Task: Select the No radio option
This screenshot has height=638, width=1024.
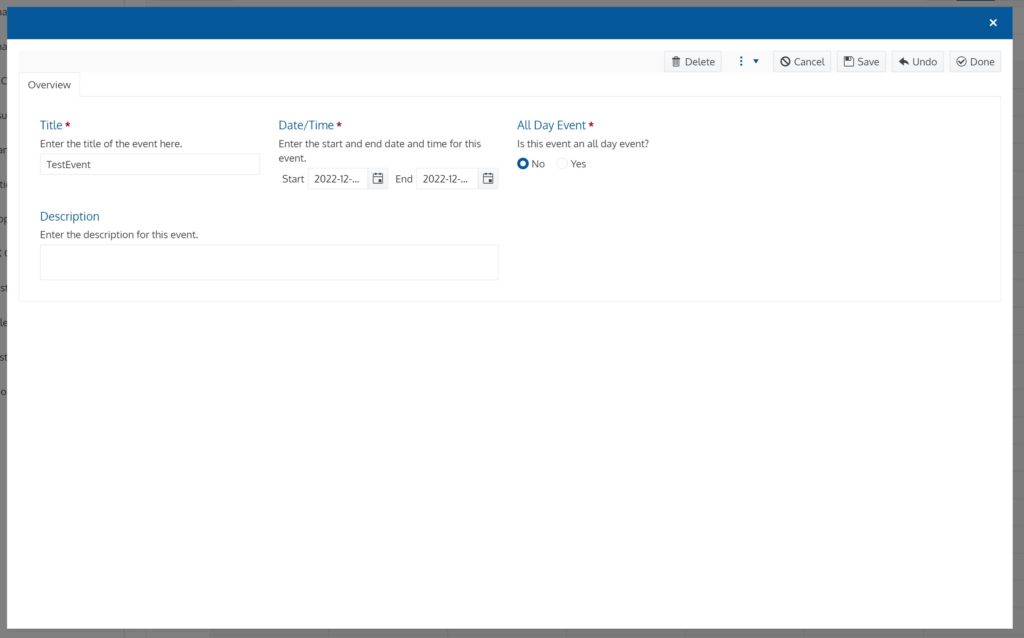Action: pyautogui.click(x=523, y=164)
